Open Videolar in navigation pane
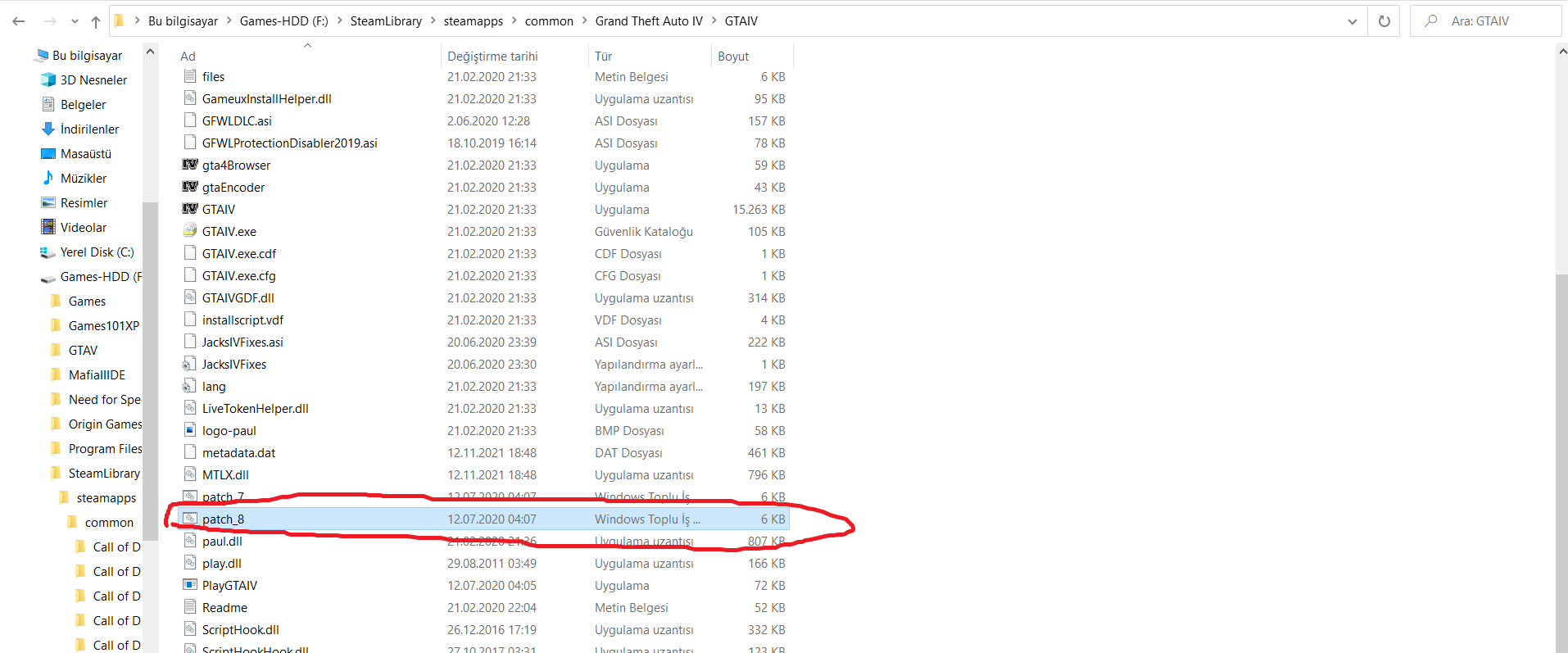Screen dimensions: 1568x653 [x=83, y=228]
